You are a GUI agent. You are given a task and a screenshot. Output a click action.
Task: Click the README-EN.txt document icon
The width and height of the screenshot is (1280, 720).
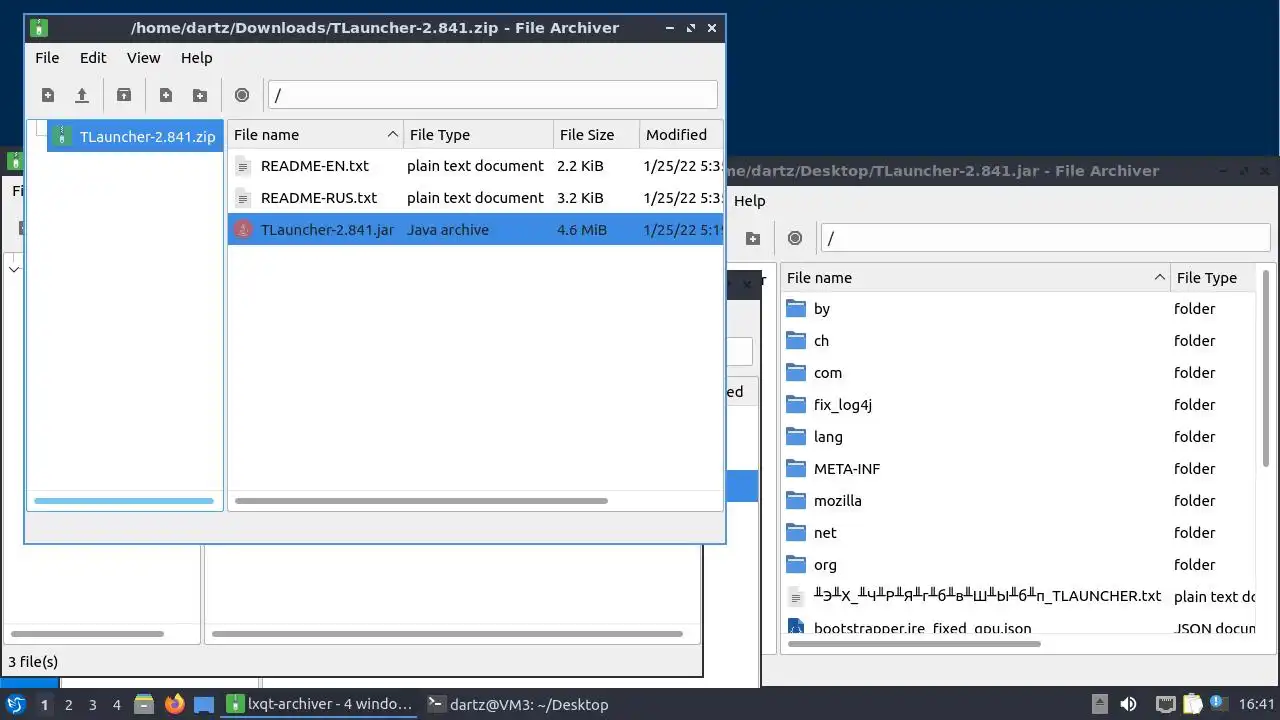coord(242,166)
